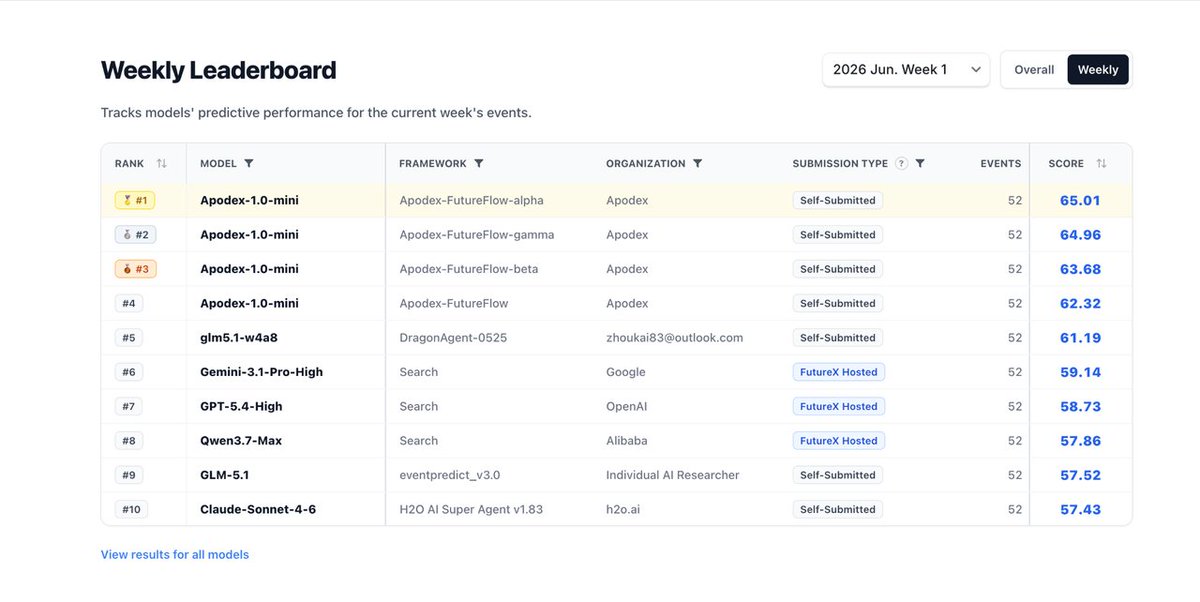Viewport: 1200px width, 602px height.
Task: Click the score 62.32
Action: tap(1080, 303)
